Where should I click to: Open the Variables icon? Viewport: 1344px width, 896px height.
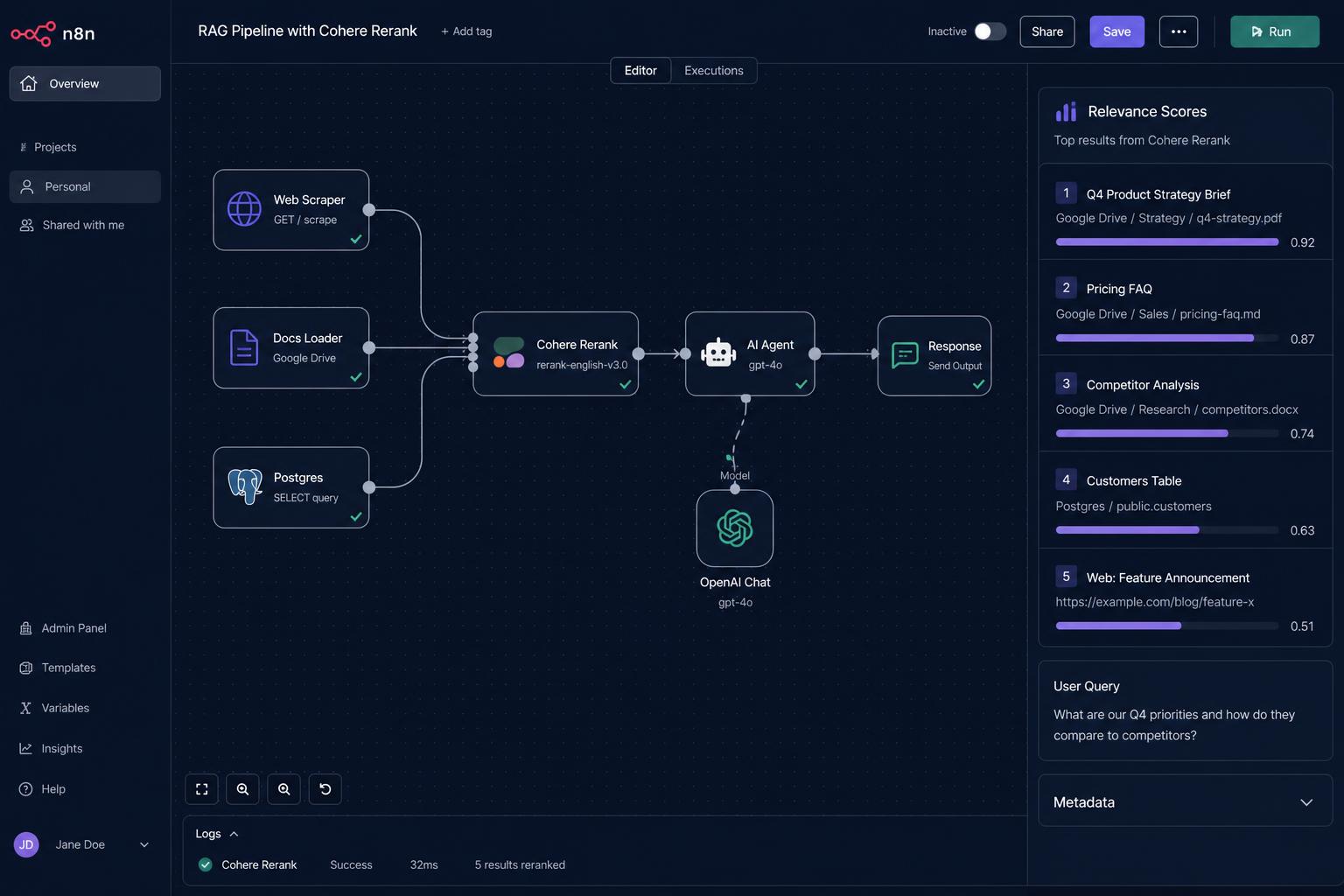pyautogui.click(x=25, y=708)
